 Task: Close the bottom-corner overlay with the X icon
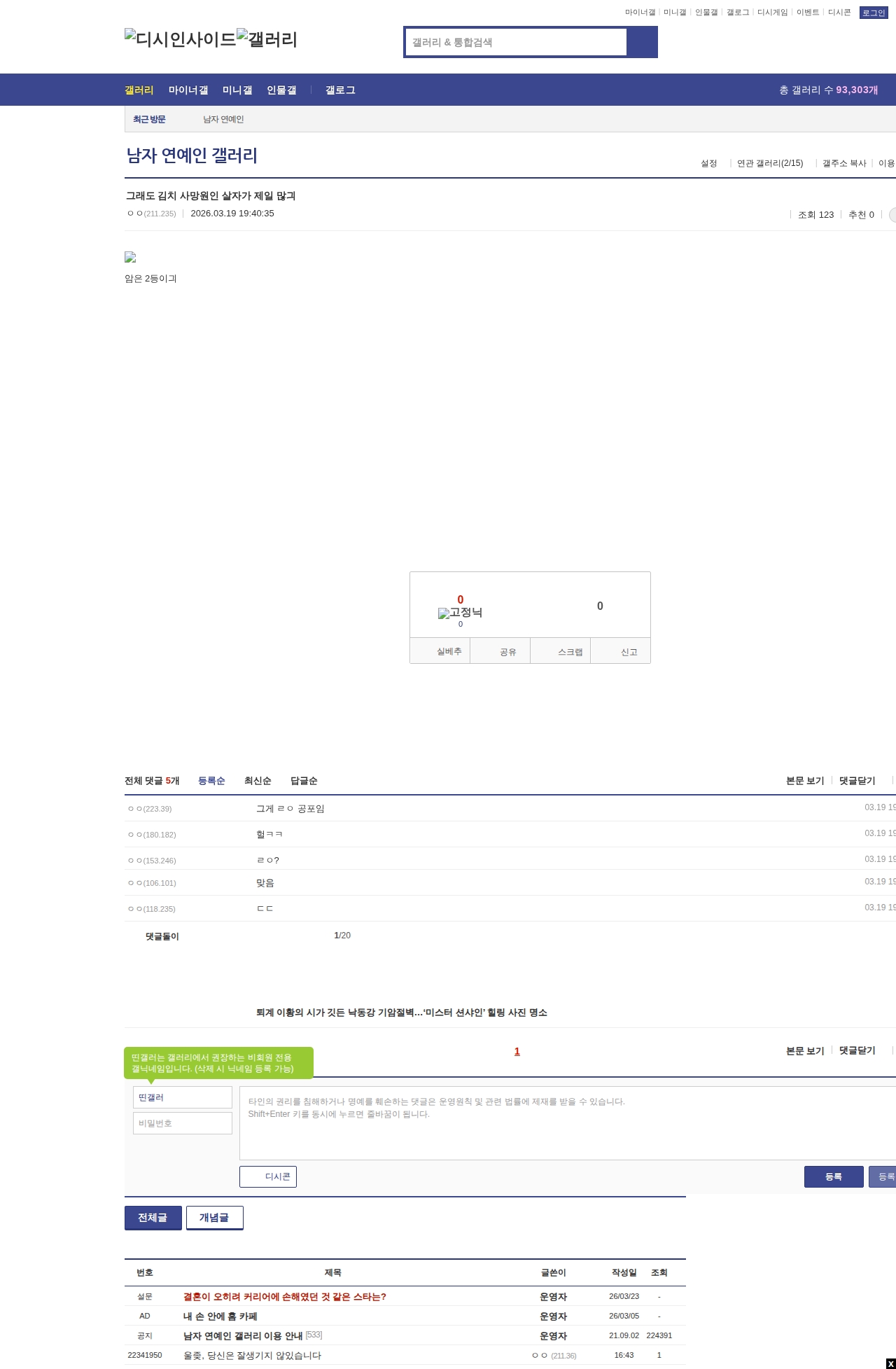[890, 1363]
